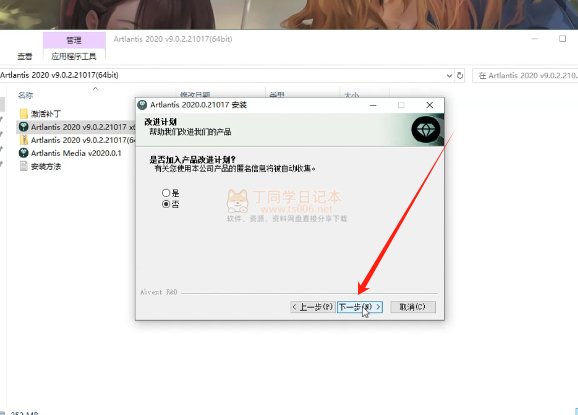Sort by the 大小 column header
578x415 pixels.
[x=352, y=95]
